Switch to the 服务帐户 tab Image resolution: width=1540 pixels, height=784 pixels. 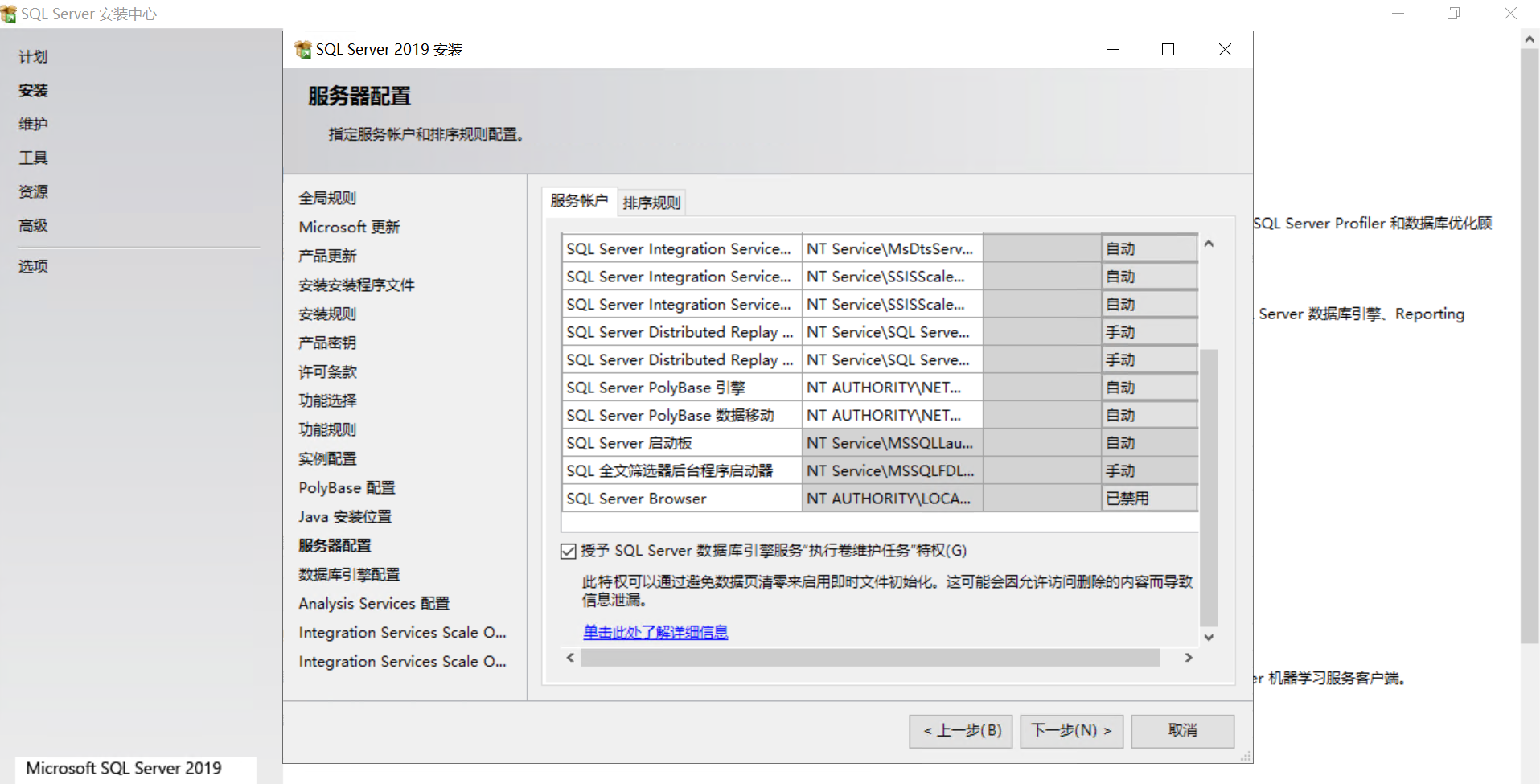[x=579, y=201]
